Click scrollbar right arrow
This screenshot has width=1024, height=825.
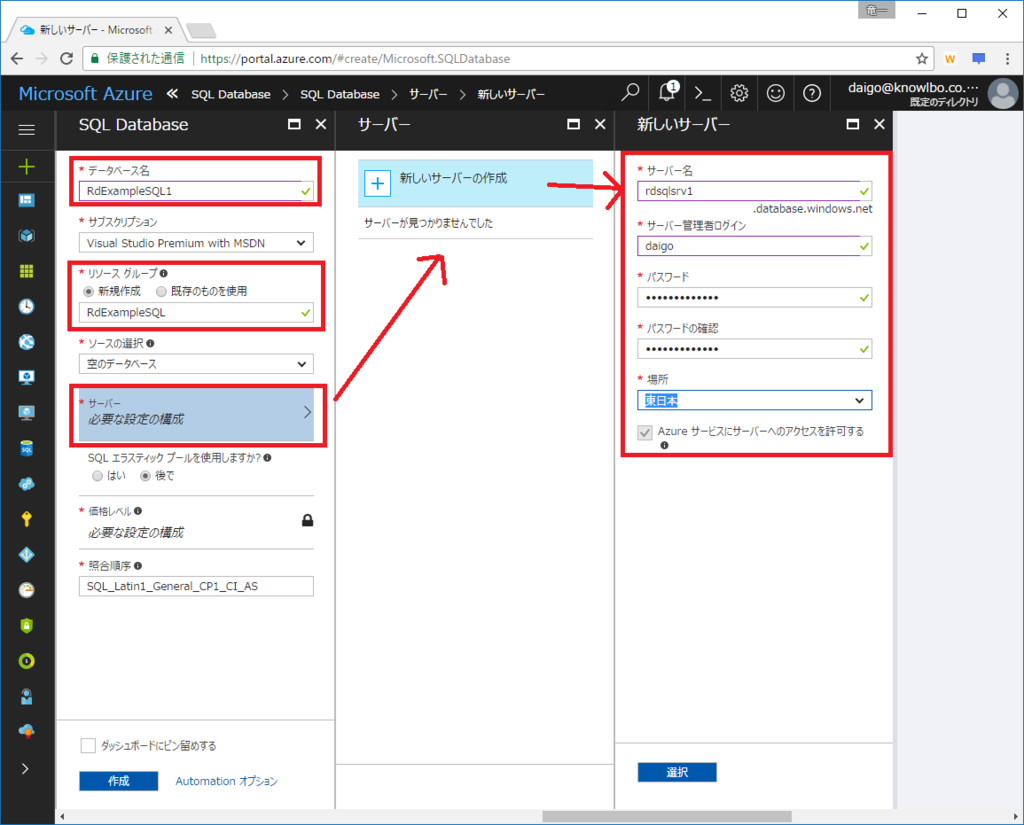tap(1016, 817)
